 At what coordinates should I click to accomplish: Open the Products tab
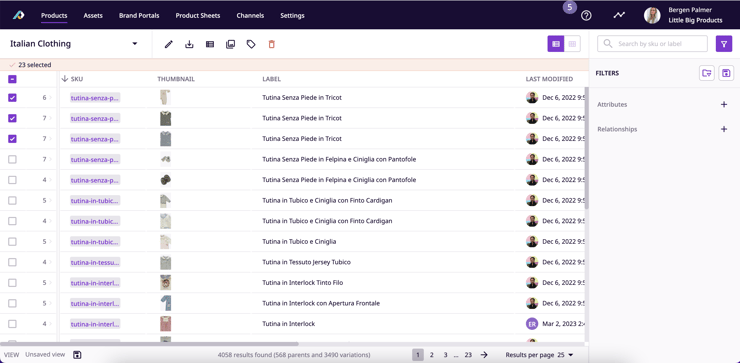[x=54, y=16]
